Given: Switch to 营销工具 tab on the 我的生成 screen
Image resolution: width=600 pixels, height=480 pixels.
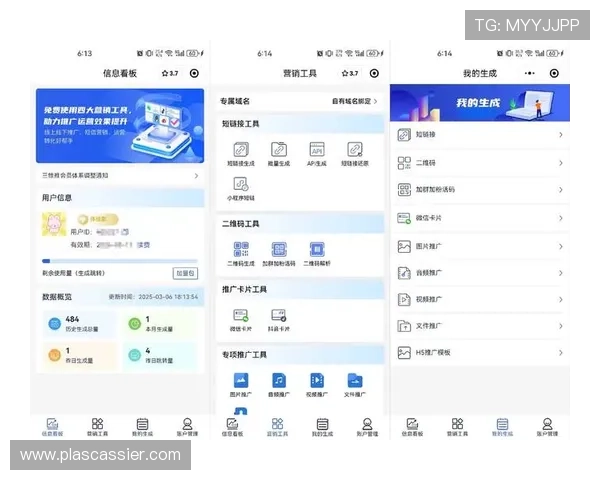Looking at the screenshot, I should point(457,427).
